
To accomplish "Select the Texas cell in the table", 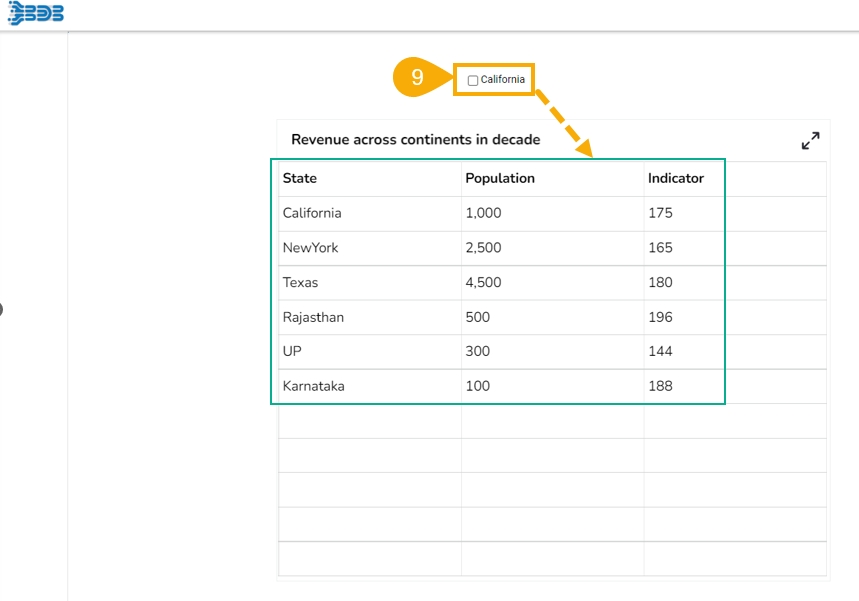I will click(x=300, y=282).
